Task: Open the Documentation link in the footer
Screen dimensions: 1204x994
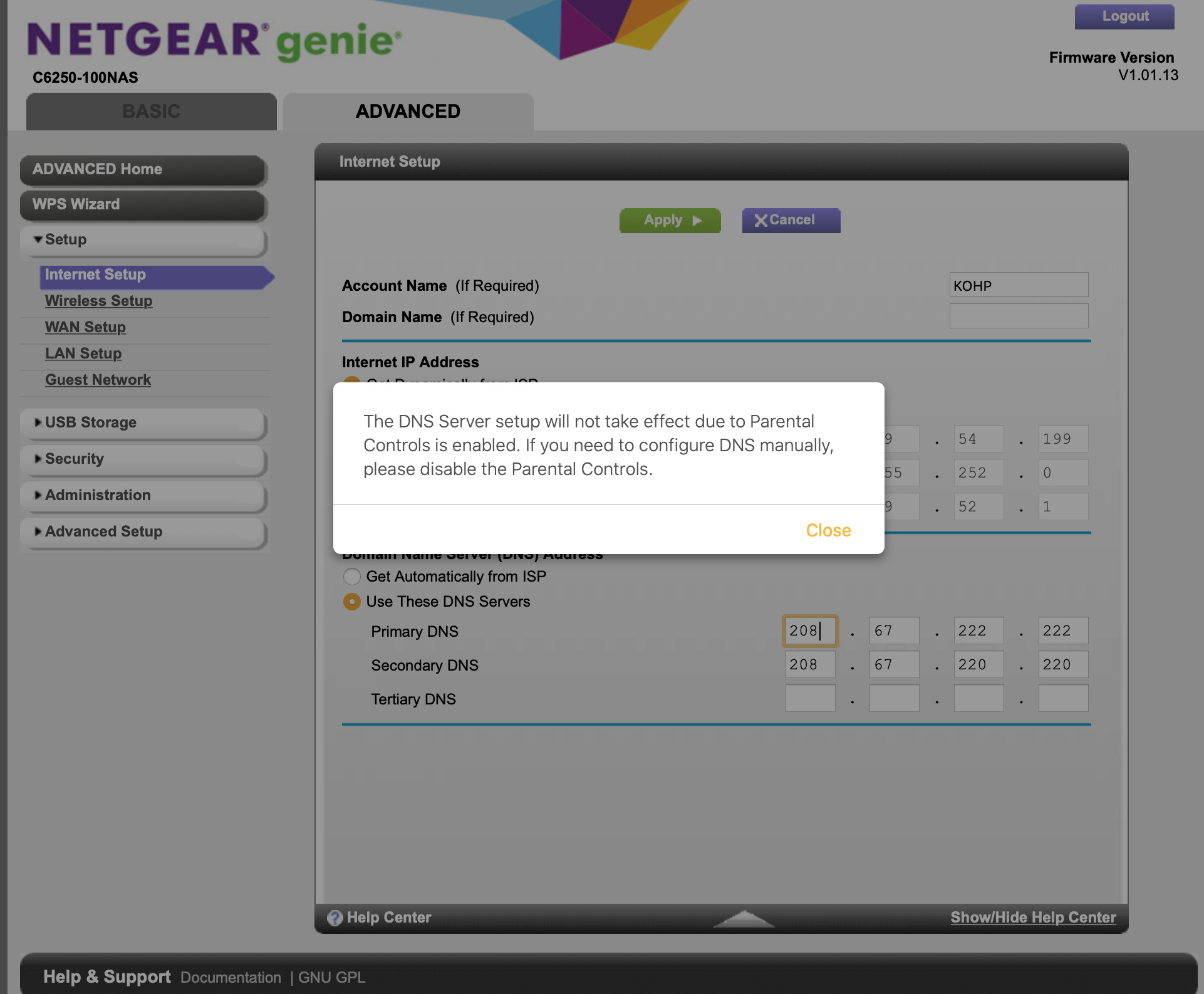Action: tap(231, 978)
